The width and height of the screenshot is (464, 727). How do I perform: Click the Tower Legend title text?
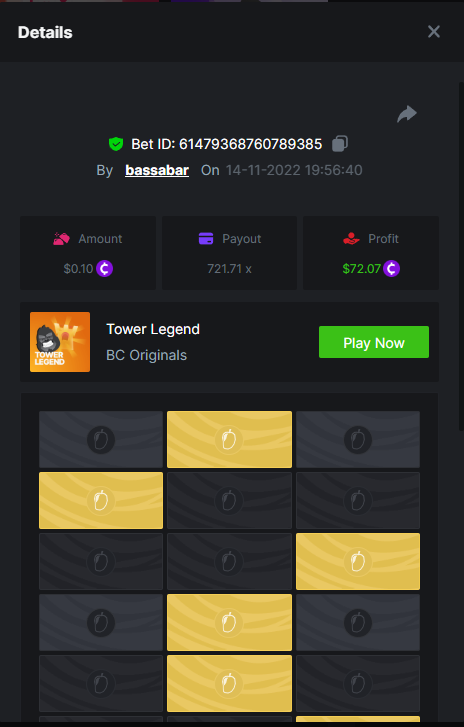[153, 329]
